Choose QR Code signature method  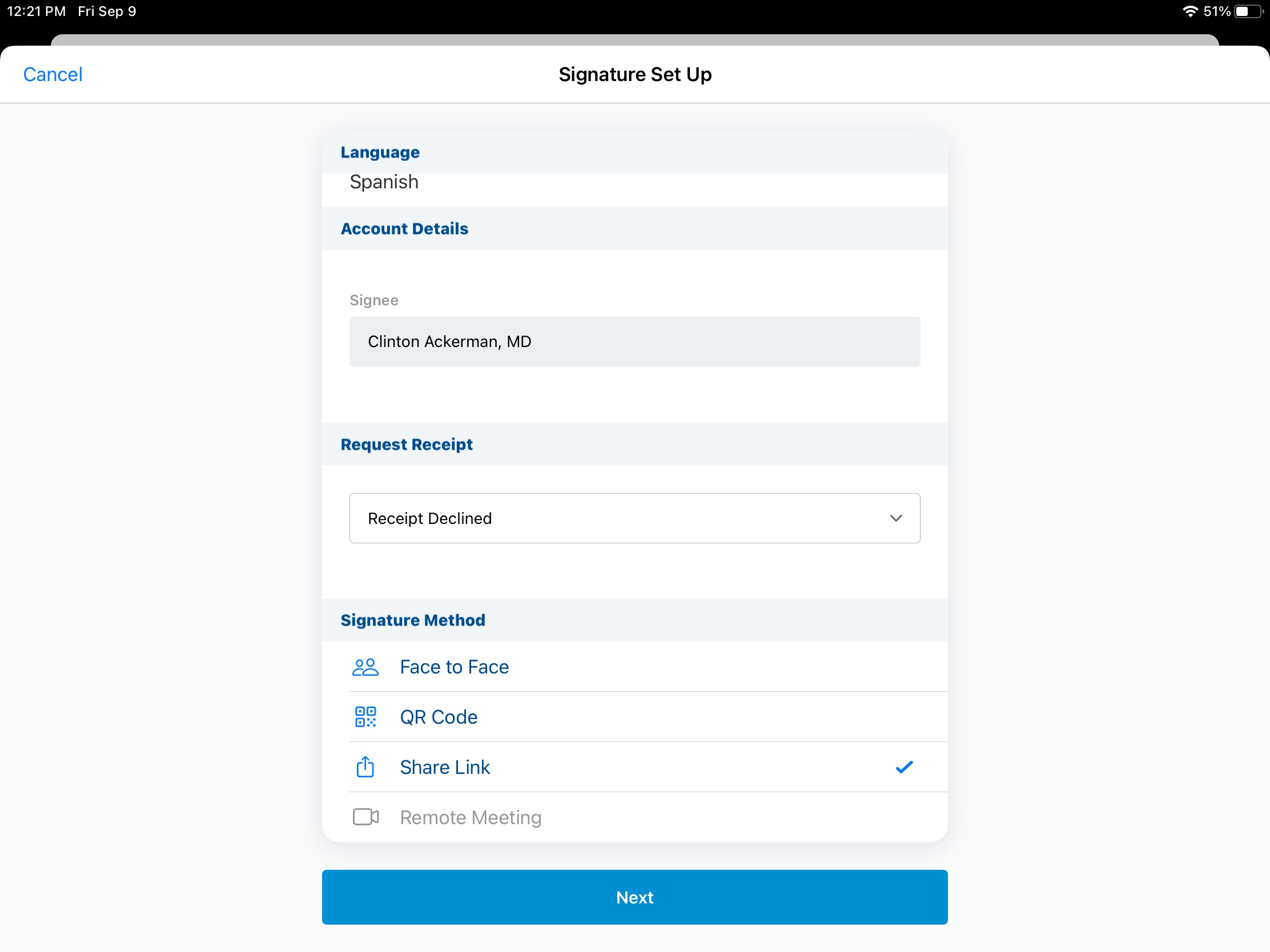439,717
